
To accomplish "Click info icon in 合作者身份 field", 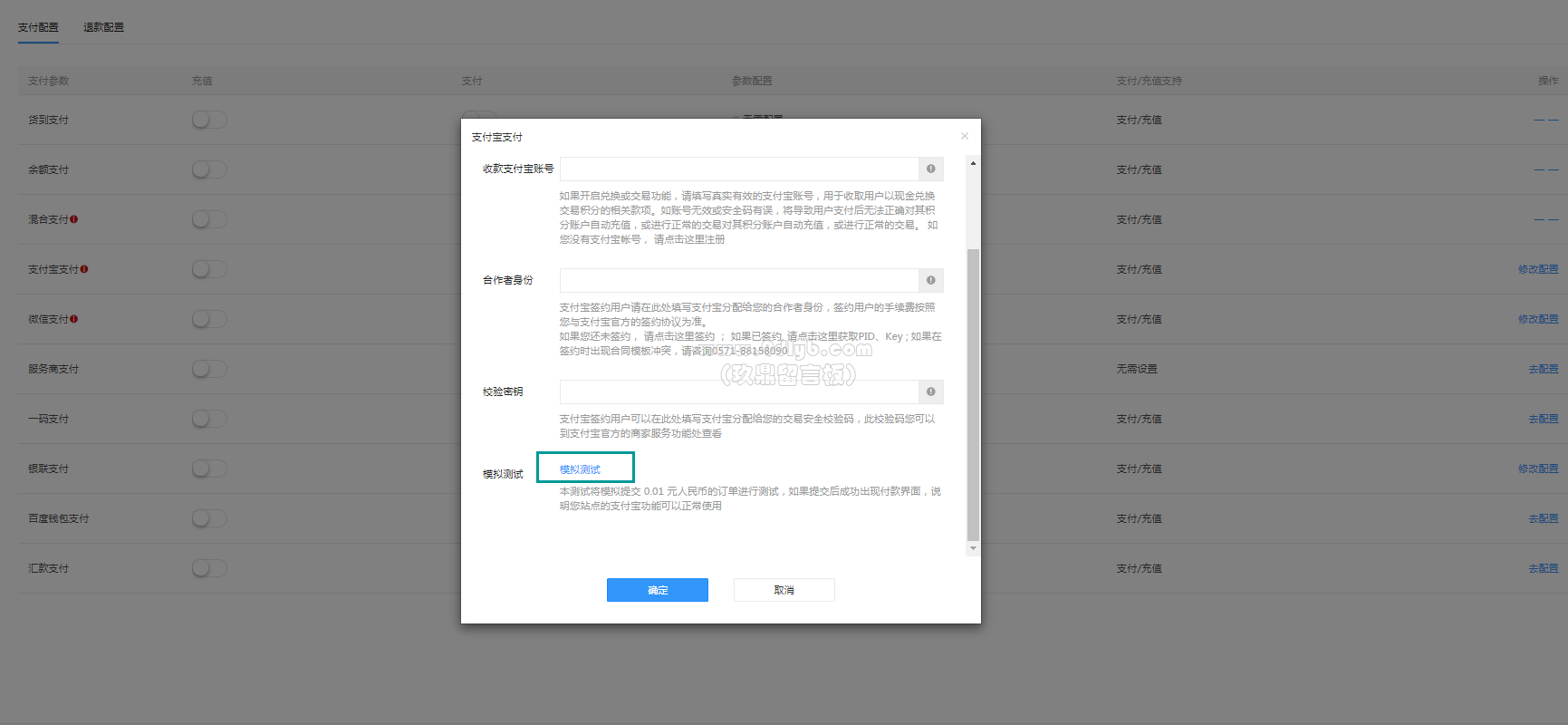I will [x=930, y=280].
